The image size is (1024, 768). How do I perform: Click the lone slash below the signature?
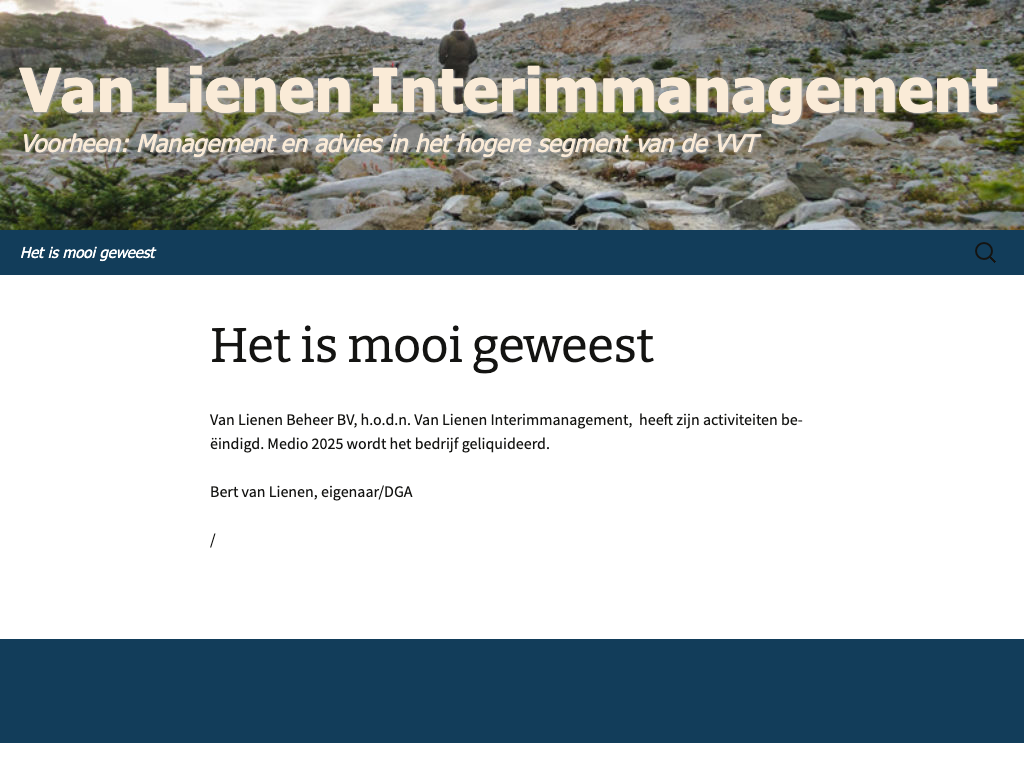coord(213,540)
